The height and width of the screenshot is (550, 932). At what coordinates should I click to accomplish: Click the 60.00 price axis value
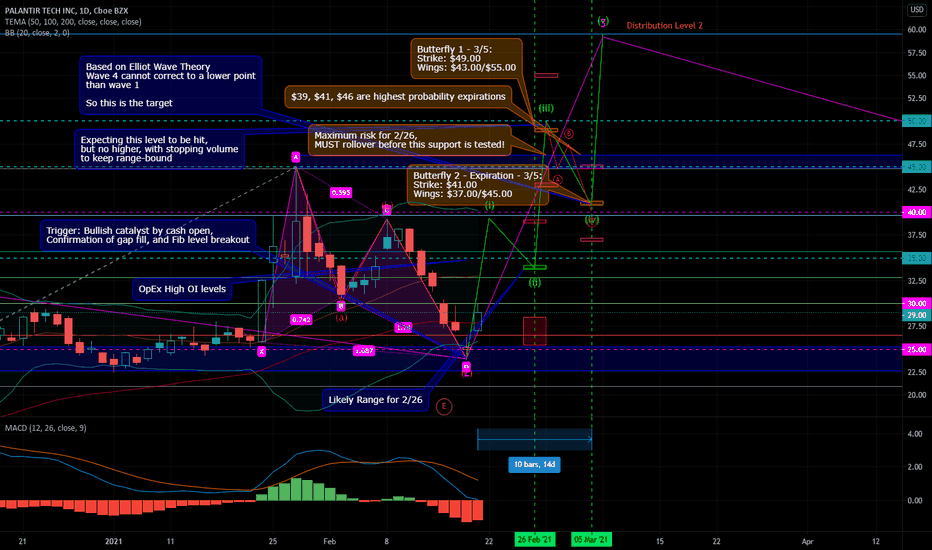[x=917, y=30]
